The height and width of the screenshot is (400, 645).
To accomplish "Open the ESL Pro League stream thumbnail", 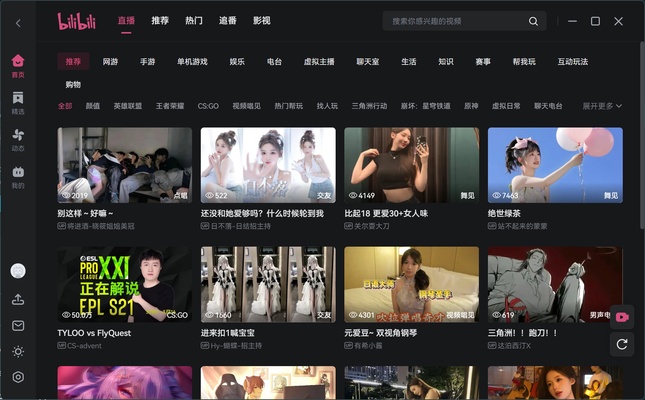I will tap(125, 284).
